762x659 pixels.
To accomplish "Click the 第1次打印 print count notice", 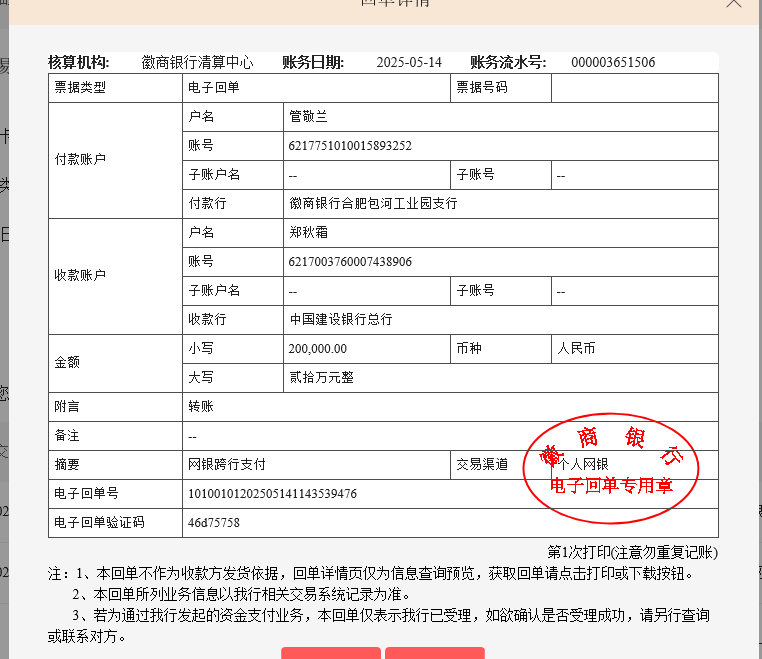I will point(632,552).
